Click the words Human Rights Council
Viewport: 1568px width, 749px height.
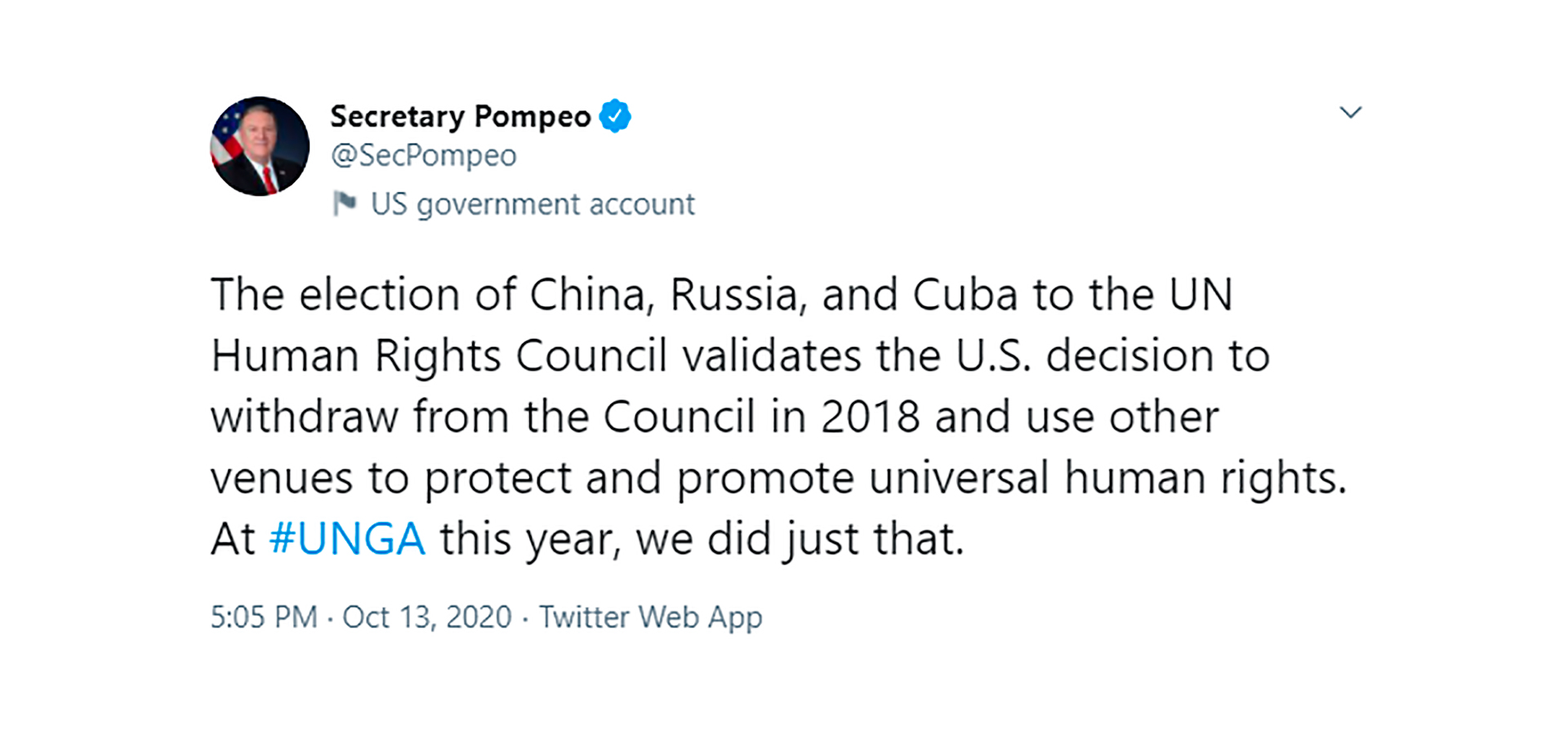coord(439,356)
